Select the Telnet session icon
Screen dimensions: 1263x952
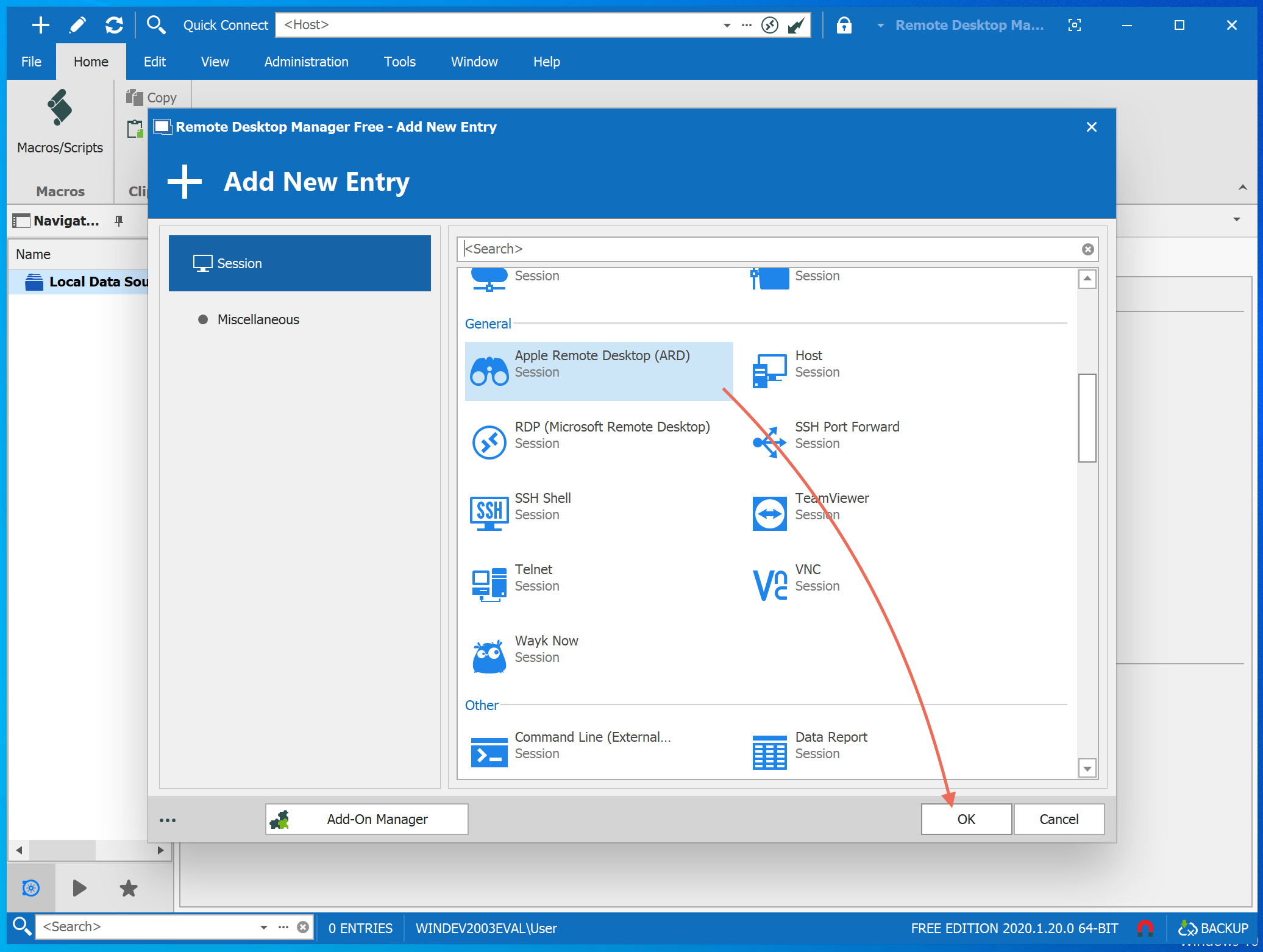pos(489,584)
